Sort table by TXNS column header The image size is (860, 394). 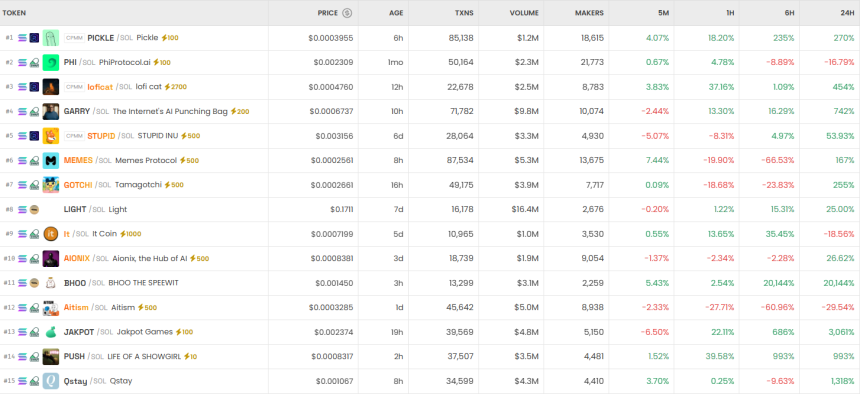click(x=464, y=13)
